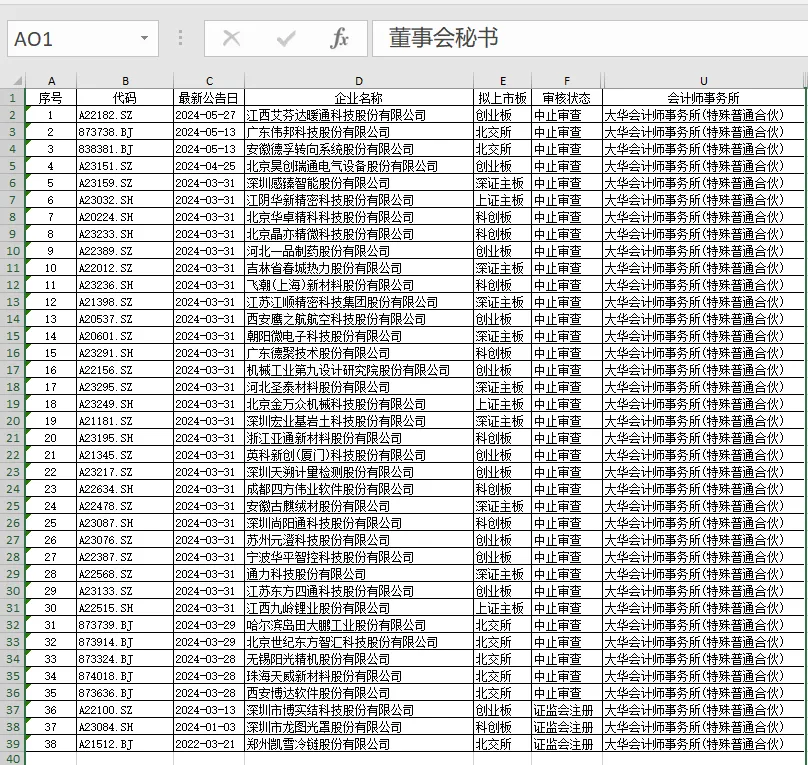Click cell 江阴华新精密科技股份有限公司
This screenshot has width=808, height=765.
tap(359, 200)
